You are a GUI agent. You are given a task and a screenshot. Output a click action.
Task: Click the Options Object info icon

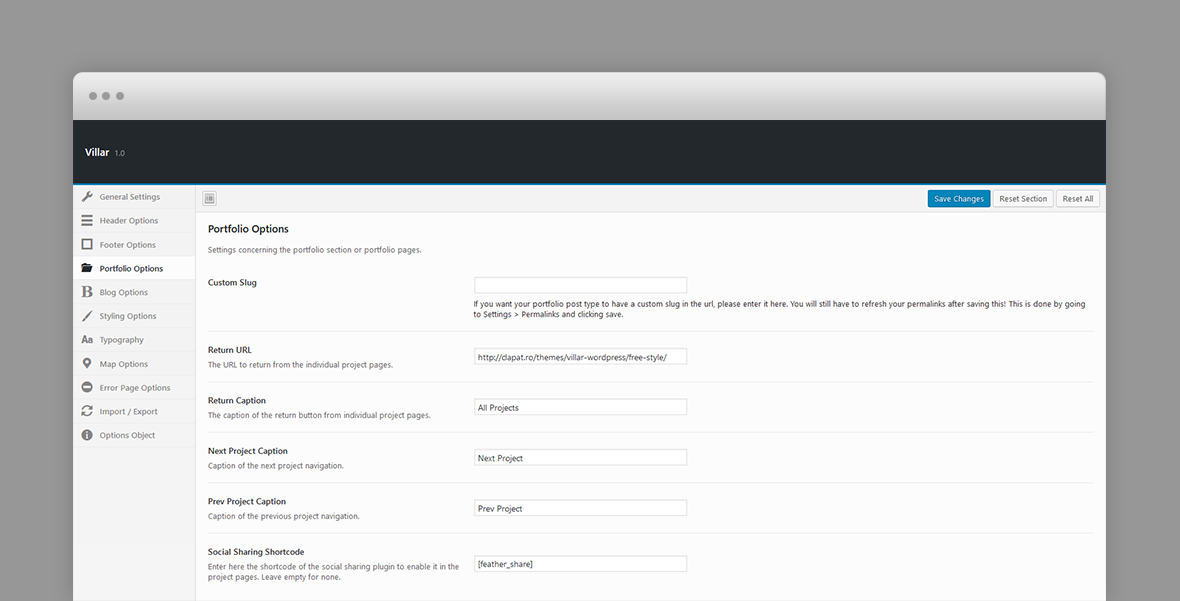click(x=87, y=435)
